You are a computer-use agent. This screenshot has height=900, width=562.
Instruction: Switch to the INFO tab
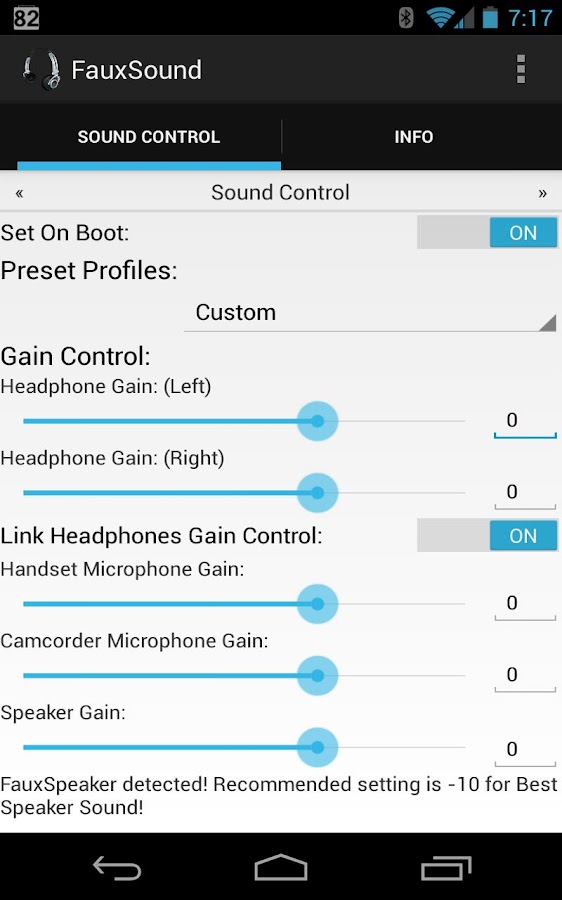(413, 137)
